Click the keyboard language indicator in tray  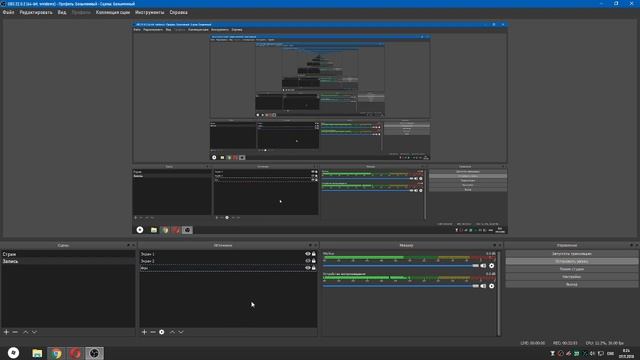click(610, 353)
